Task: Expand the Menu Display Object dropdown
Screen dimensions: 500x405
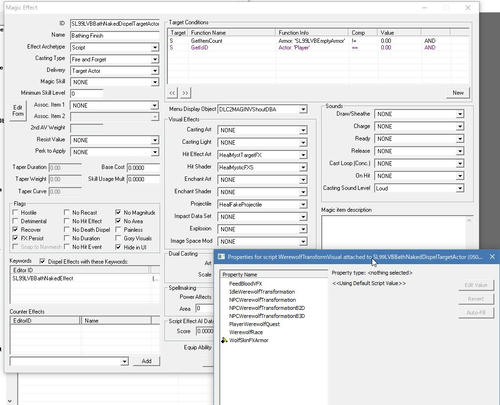Action: coord(303,109)
